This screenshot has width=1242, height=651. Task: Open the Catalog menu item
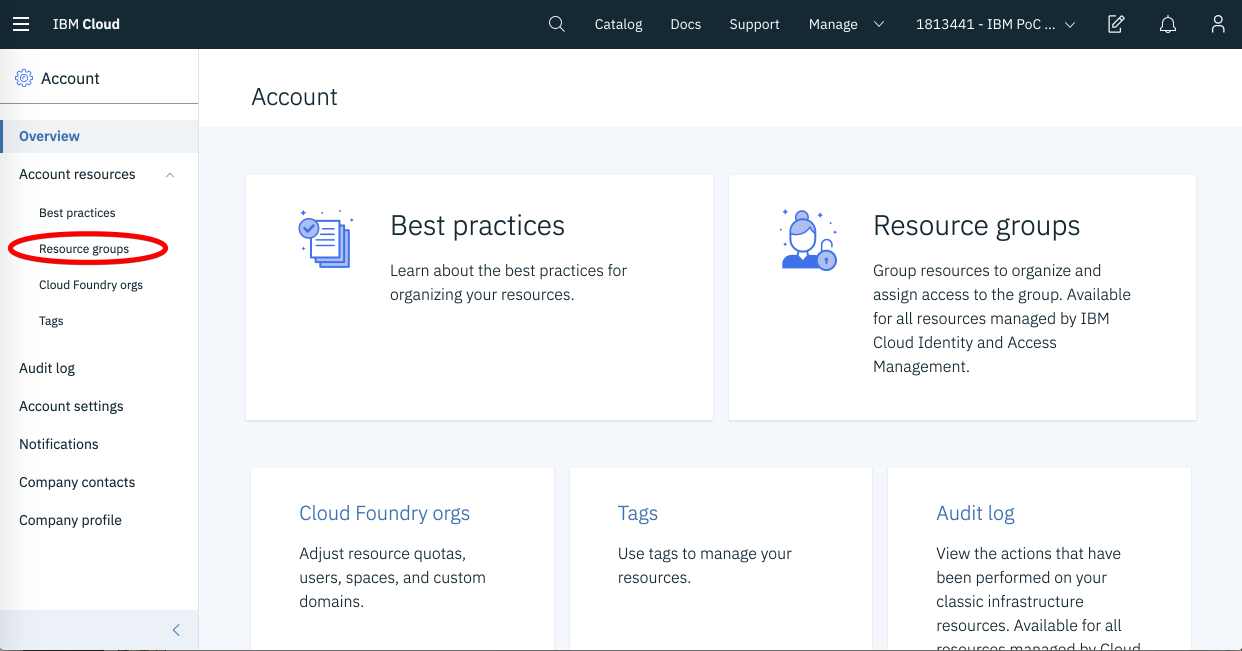[x=618, y=24]
